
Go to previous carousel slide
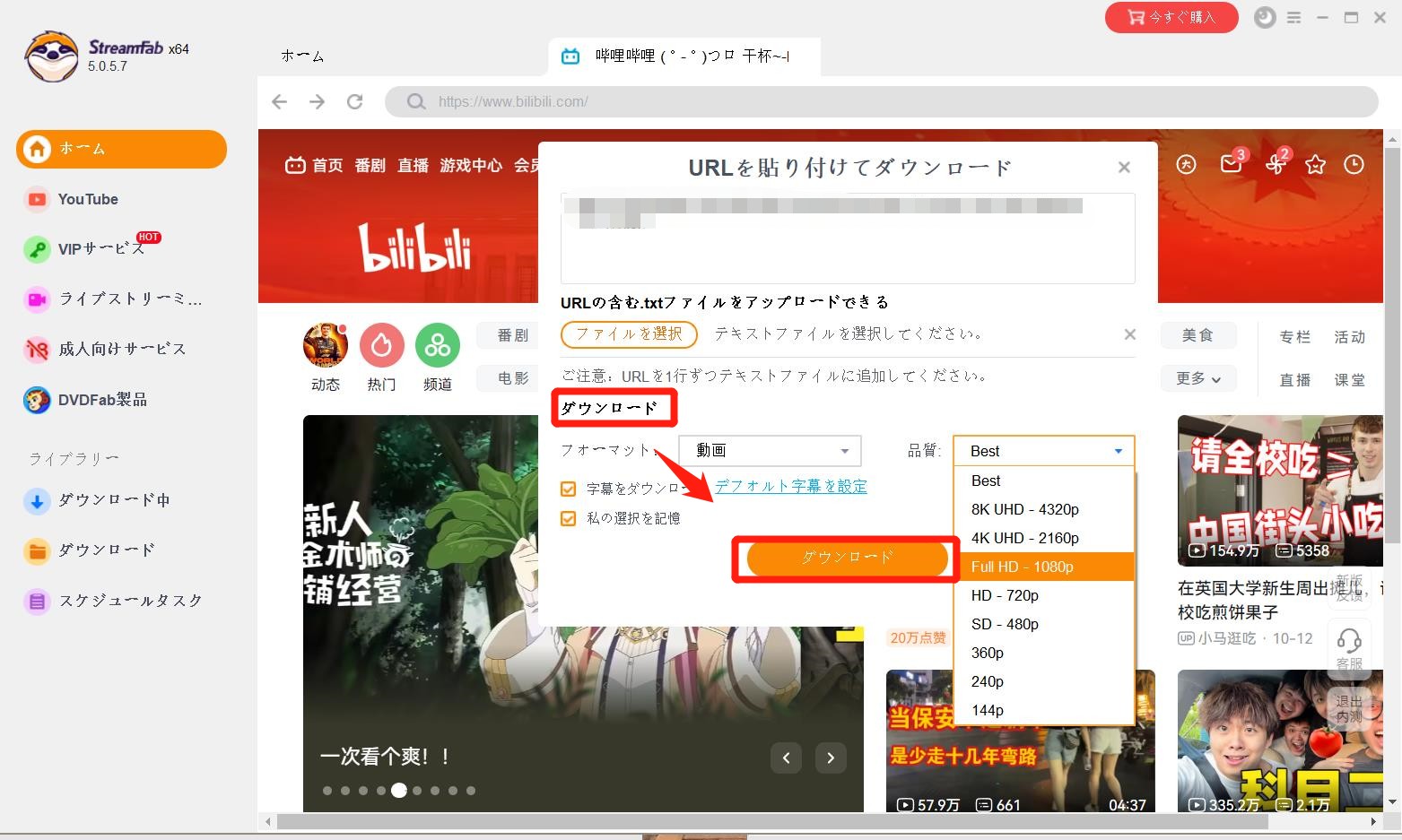click(786, 758)
